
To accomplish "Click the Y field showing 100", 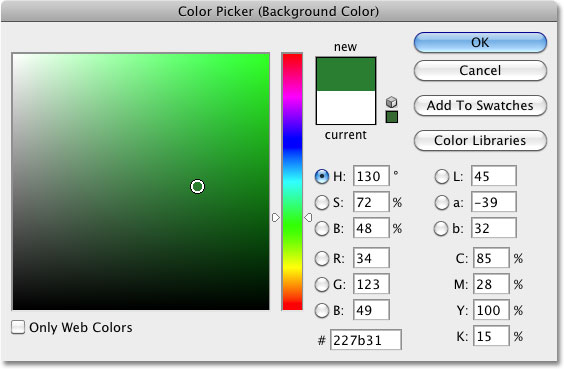I will (491, 310).
